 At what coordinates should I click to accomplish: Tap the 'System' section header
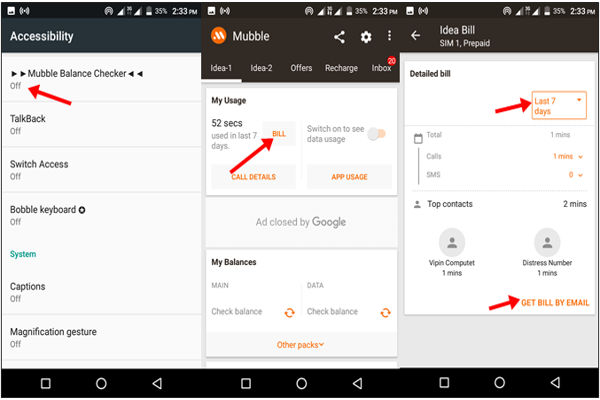point(23,254)
